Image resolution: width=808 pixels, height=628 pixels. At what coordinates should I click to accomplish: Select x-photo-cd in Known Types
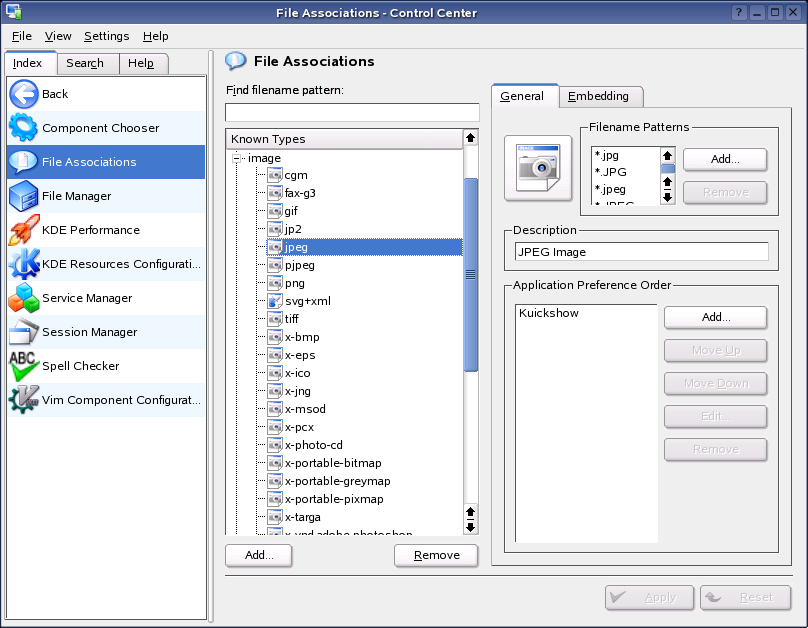[314, 445]
